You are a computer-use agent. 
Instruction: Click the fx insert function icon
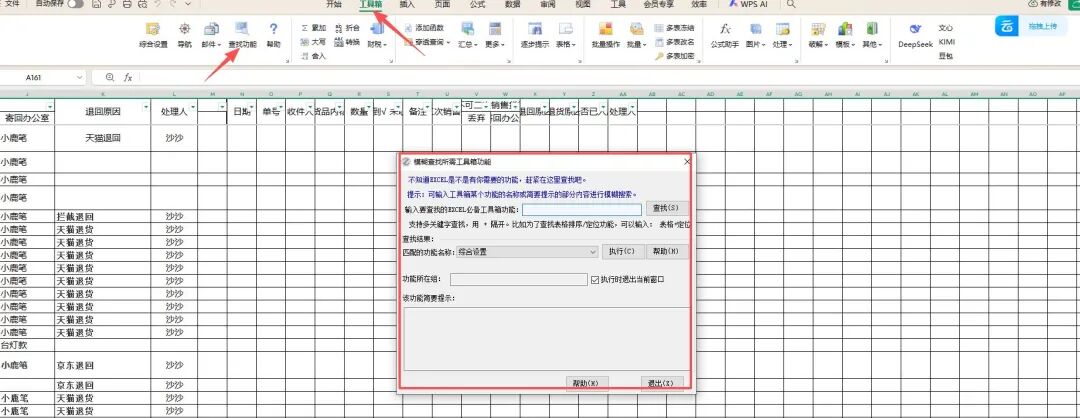click(x=128, y=78)
